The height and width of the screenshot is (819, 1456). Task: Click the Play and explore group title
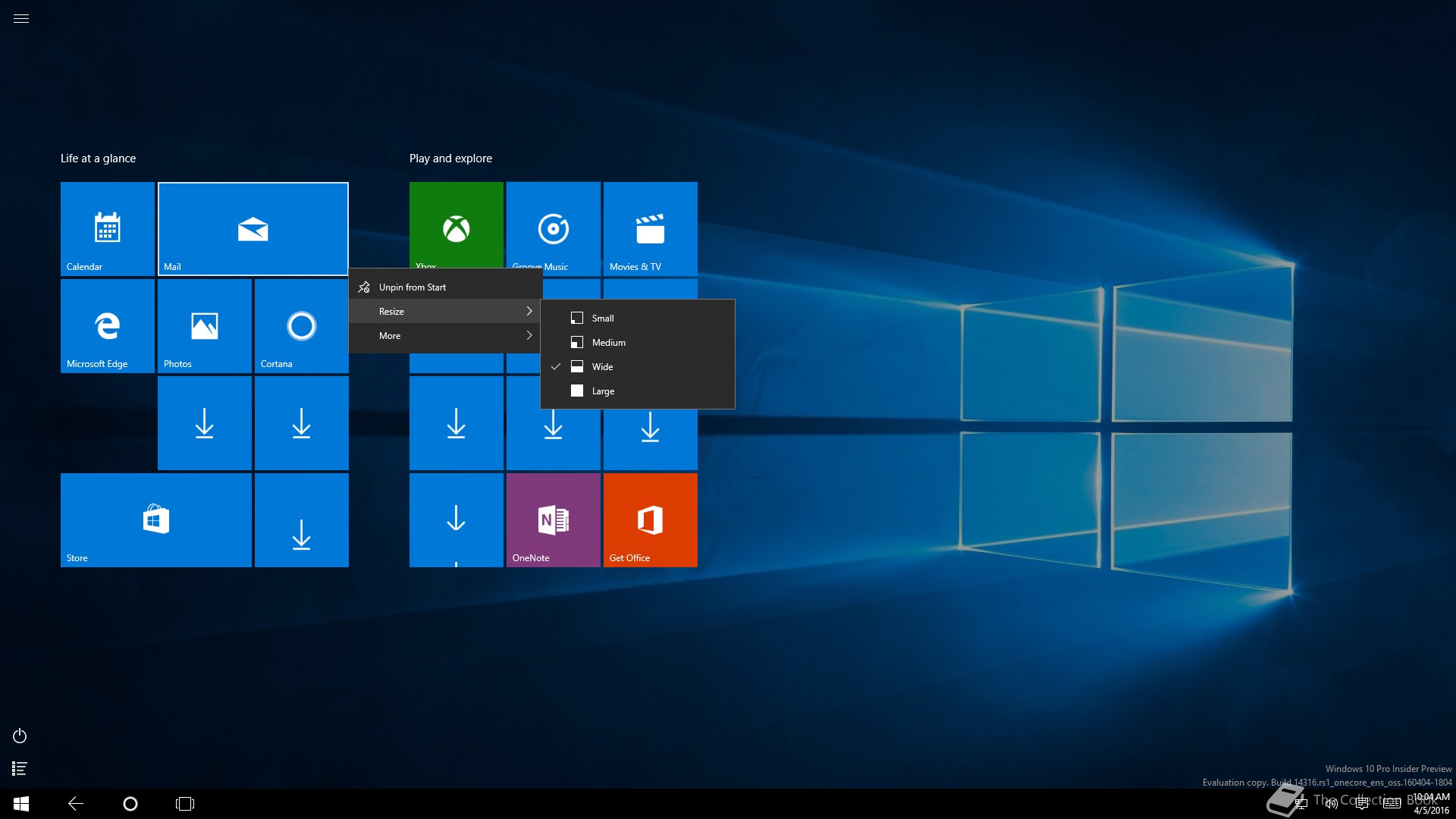451,158
